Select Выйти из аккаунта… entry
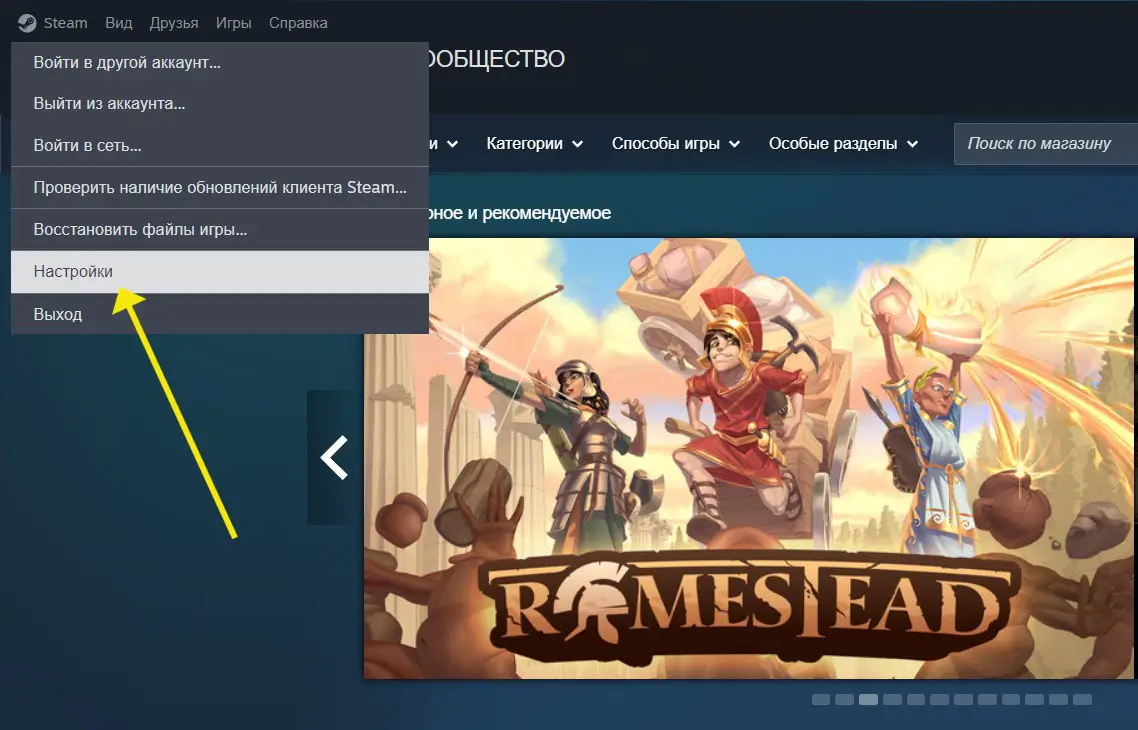The width and height of the screenshot is (1138, 730). pos(220,104)
